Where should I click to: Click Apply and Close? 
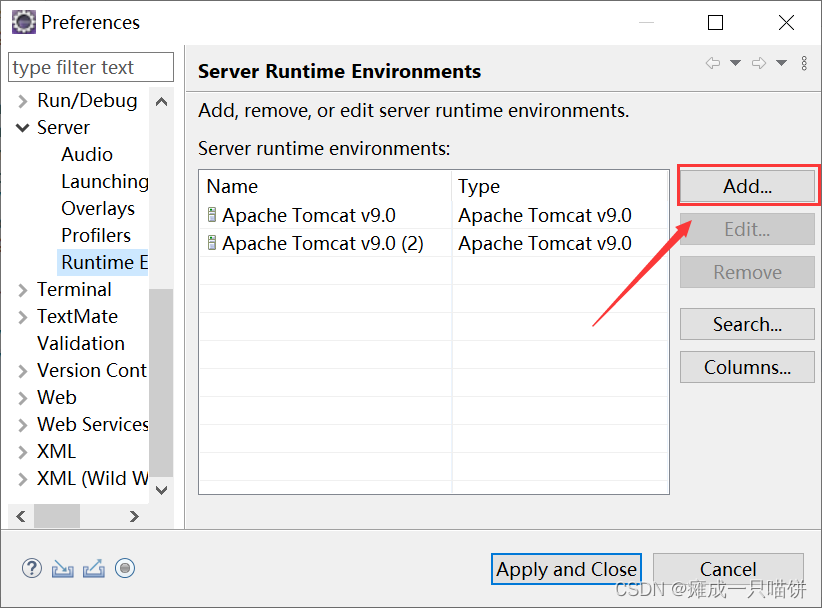point(566,569)
